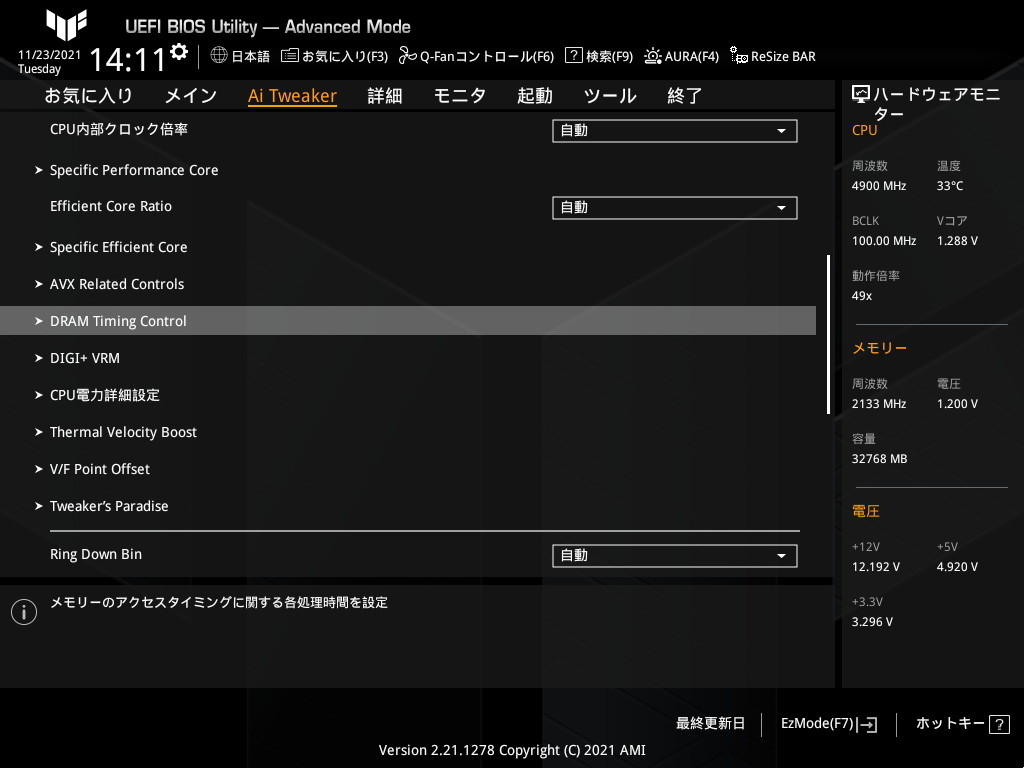The height and width of the screenshot is (768, 1024).
Task: Click the メモリー section heading
Action: 879,348
